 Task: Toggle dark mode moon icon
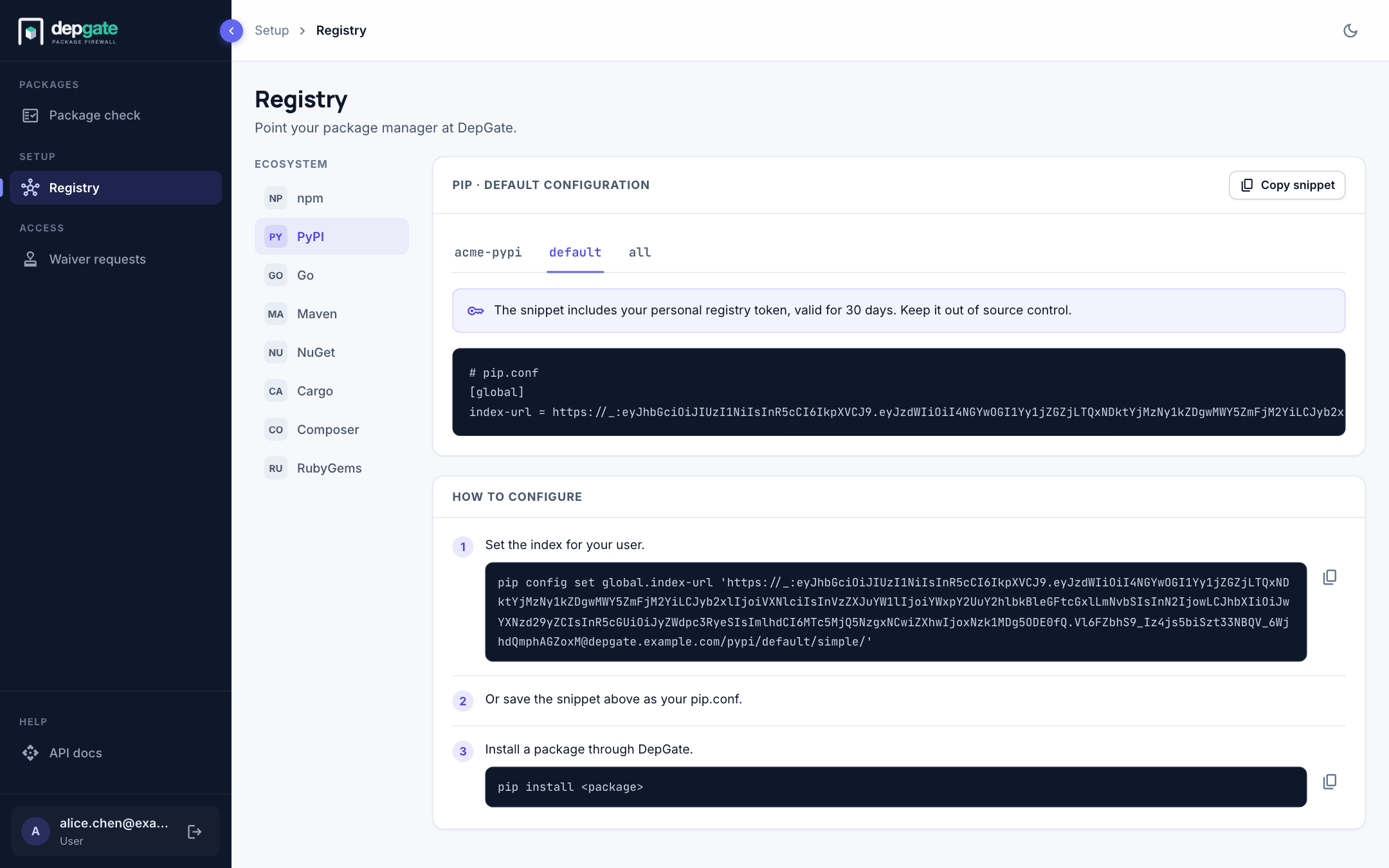pos(1350,31)
